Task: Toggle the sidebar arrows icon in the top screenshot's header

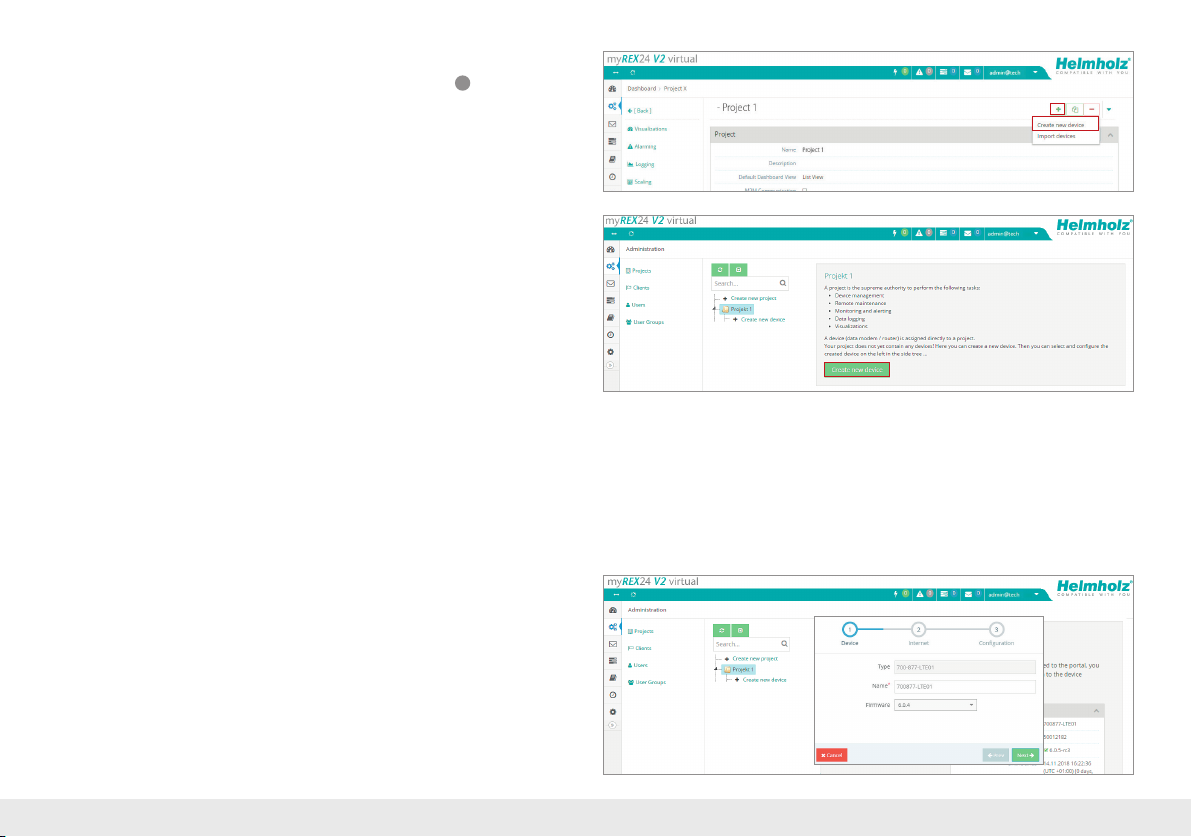Action: tap(615, 73)
